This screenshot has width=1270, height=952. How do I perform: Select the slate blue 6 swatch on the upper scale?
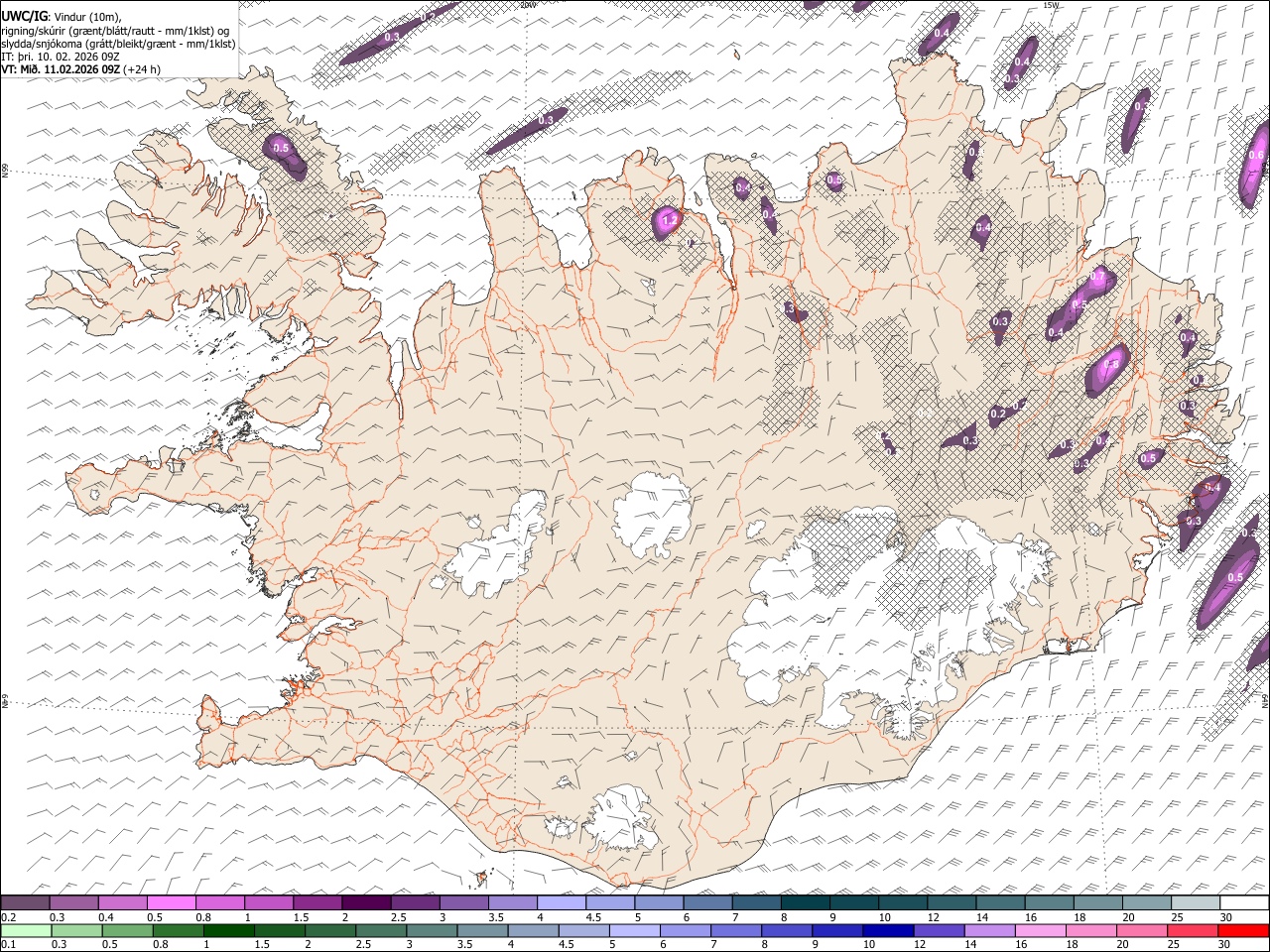[707, 902]
